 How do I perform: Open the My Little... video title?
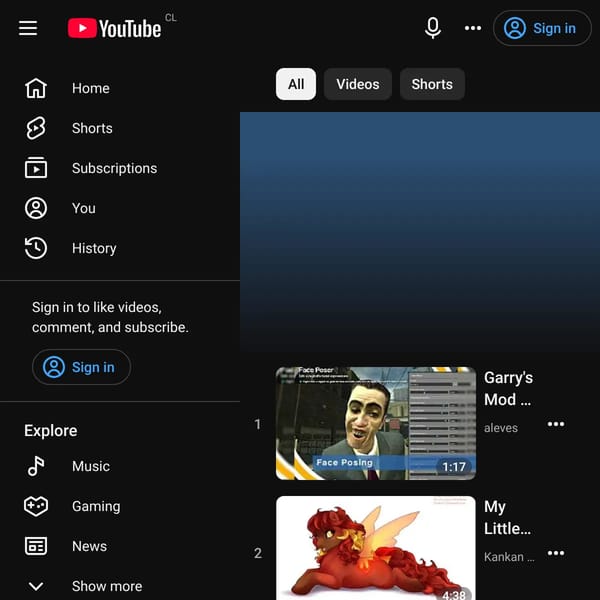pos(507,518)
